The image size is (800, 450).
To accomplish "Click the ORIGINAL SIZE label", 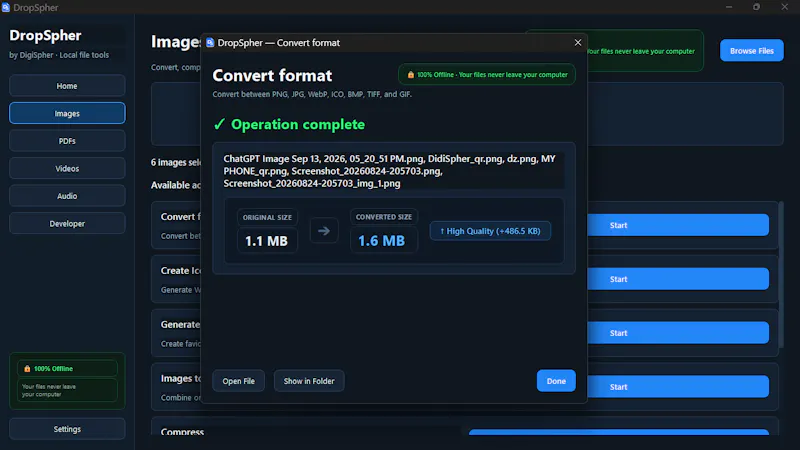I will pyautogui.click(x=267, y=217).
